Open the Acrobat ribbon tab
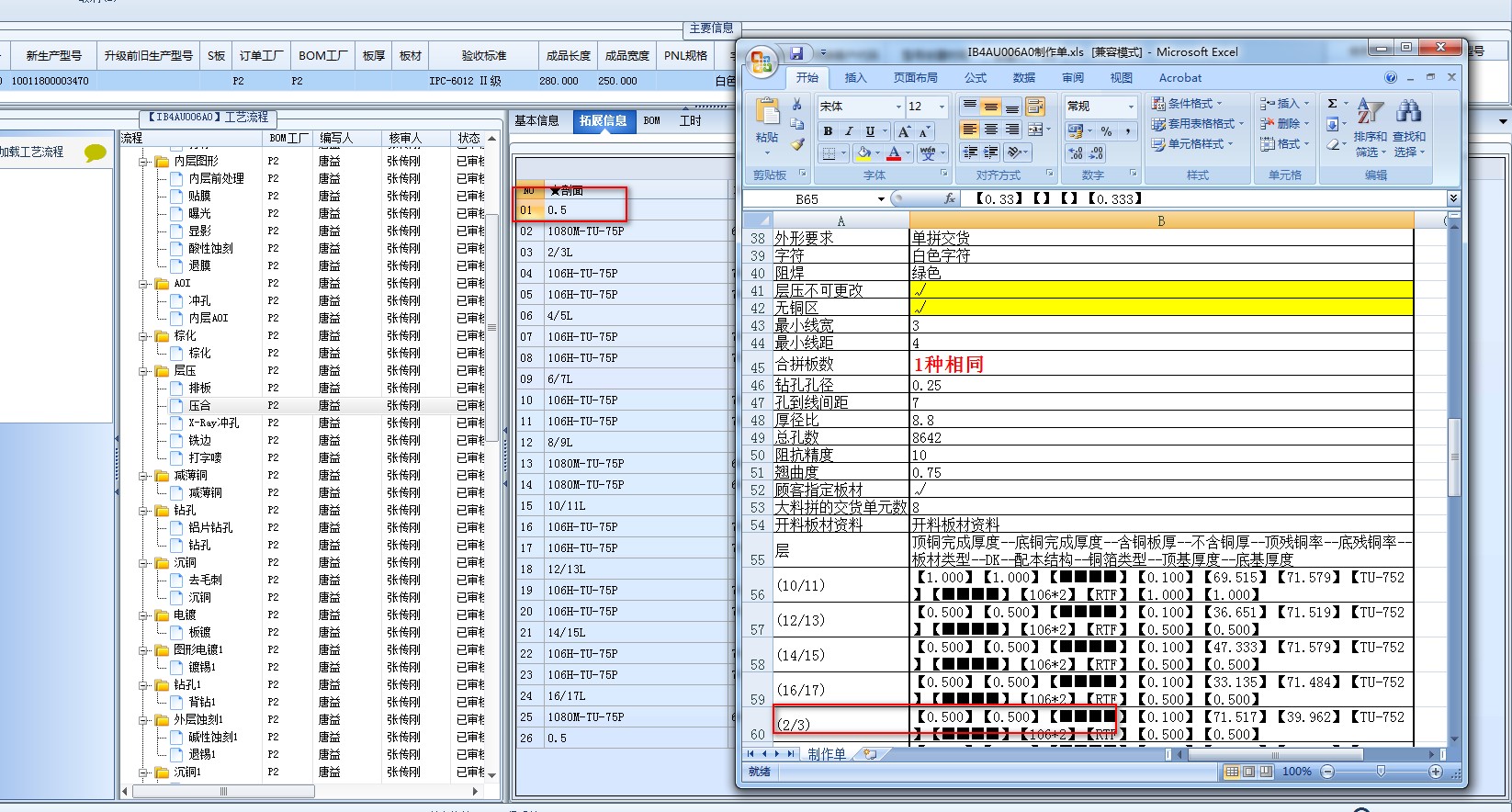This screenshot has height=812, width=1512. pos(1180,78)
